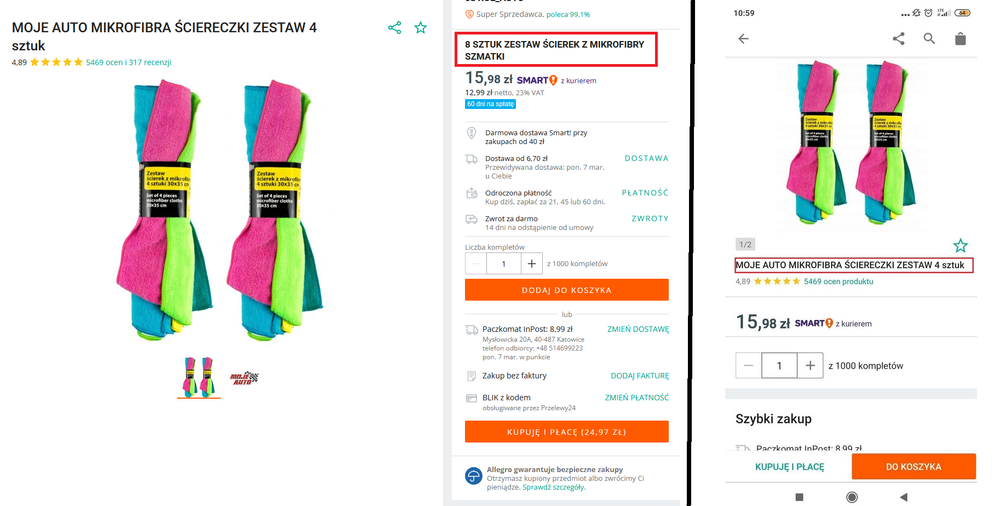The image size is (999, 506).
Task: Increase desktop quantity with the plus button
Action: [x=532, y=264]
